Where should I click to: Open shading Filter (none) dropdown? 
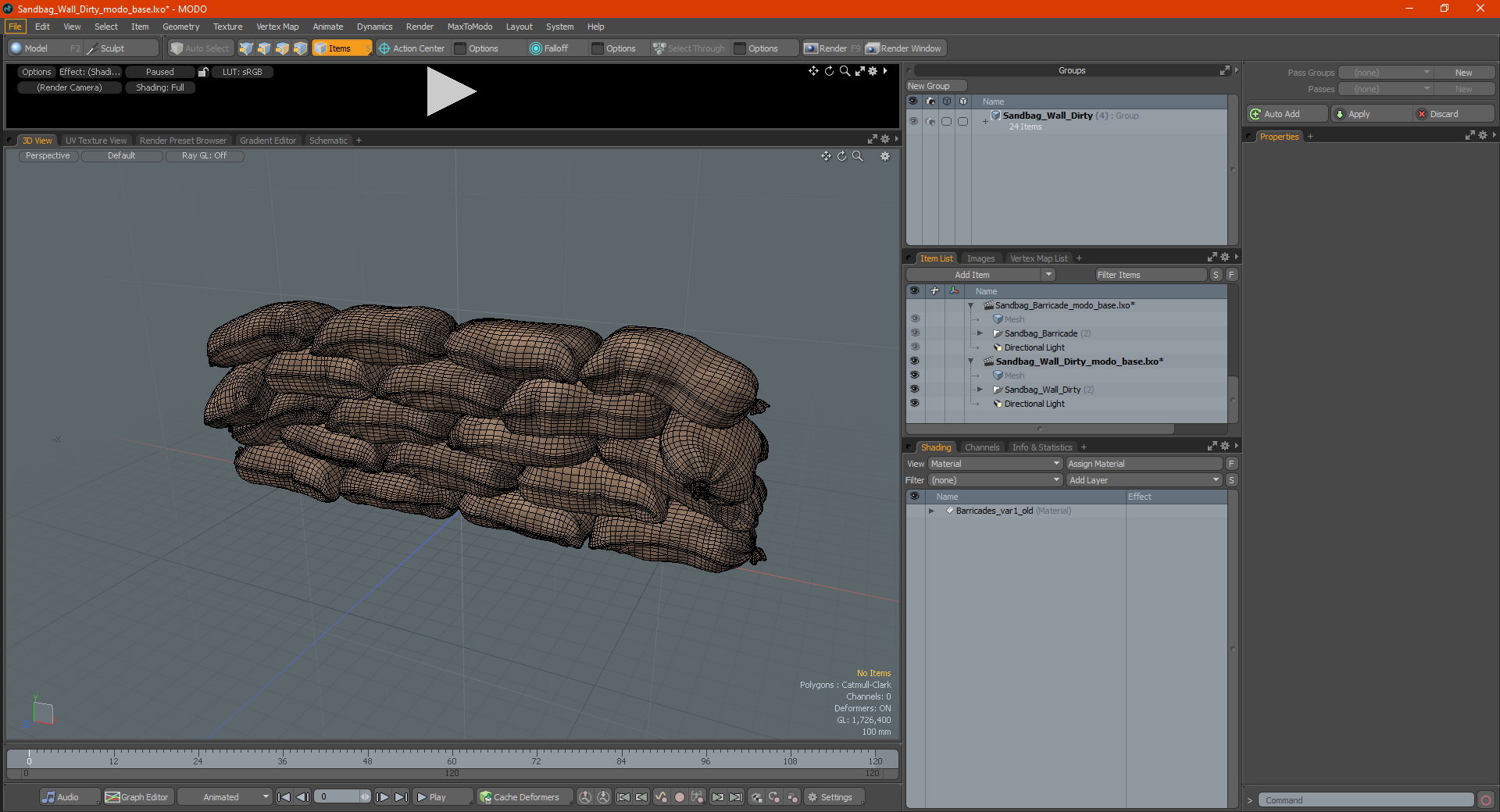[x=995, y=480]
